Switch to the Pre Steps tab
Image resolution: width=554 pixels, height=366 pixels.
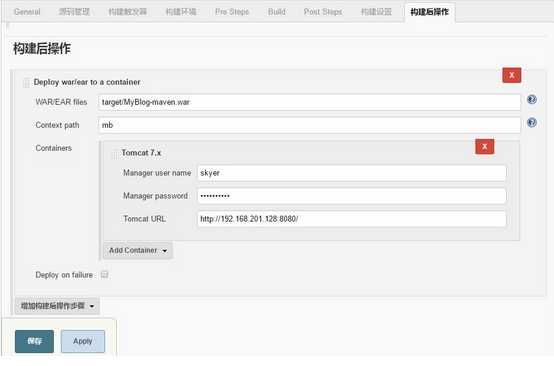(232, 12)
